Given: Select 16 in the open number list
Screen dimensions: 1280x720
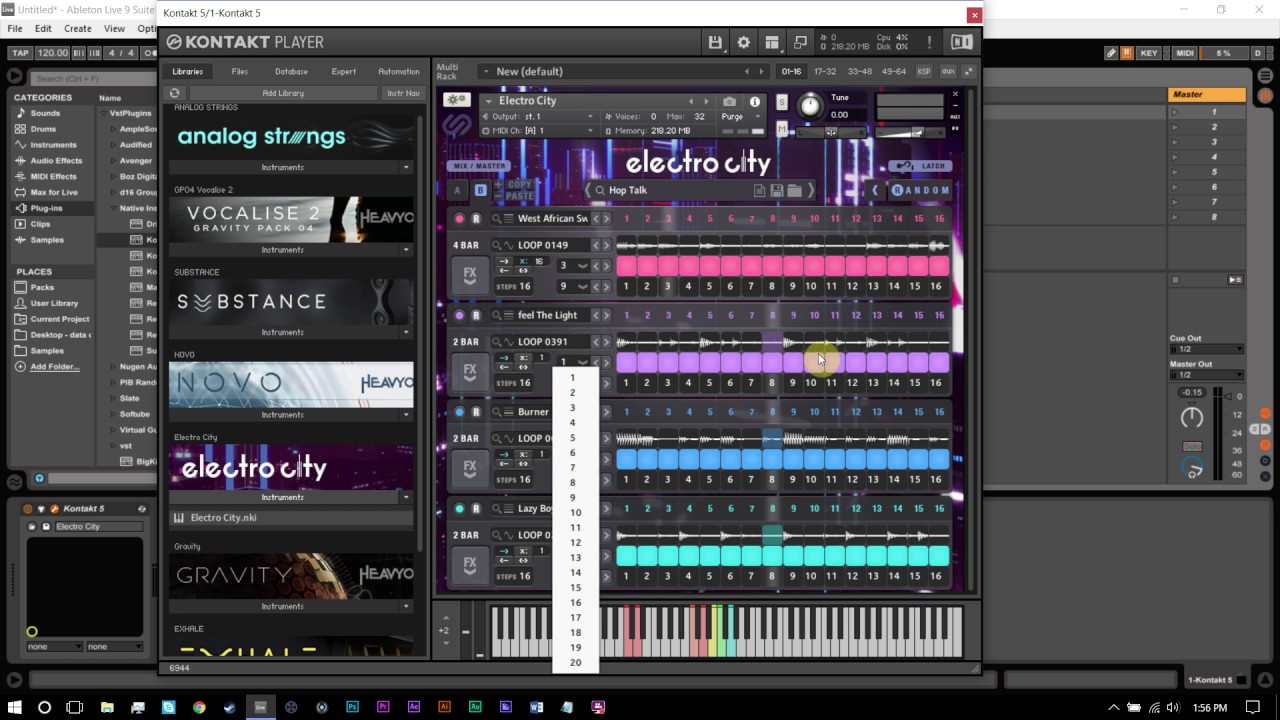Looking at the screenshot, I should click(575, 603).
